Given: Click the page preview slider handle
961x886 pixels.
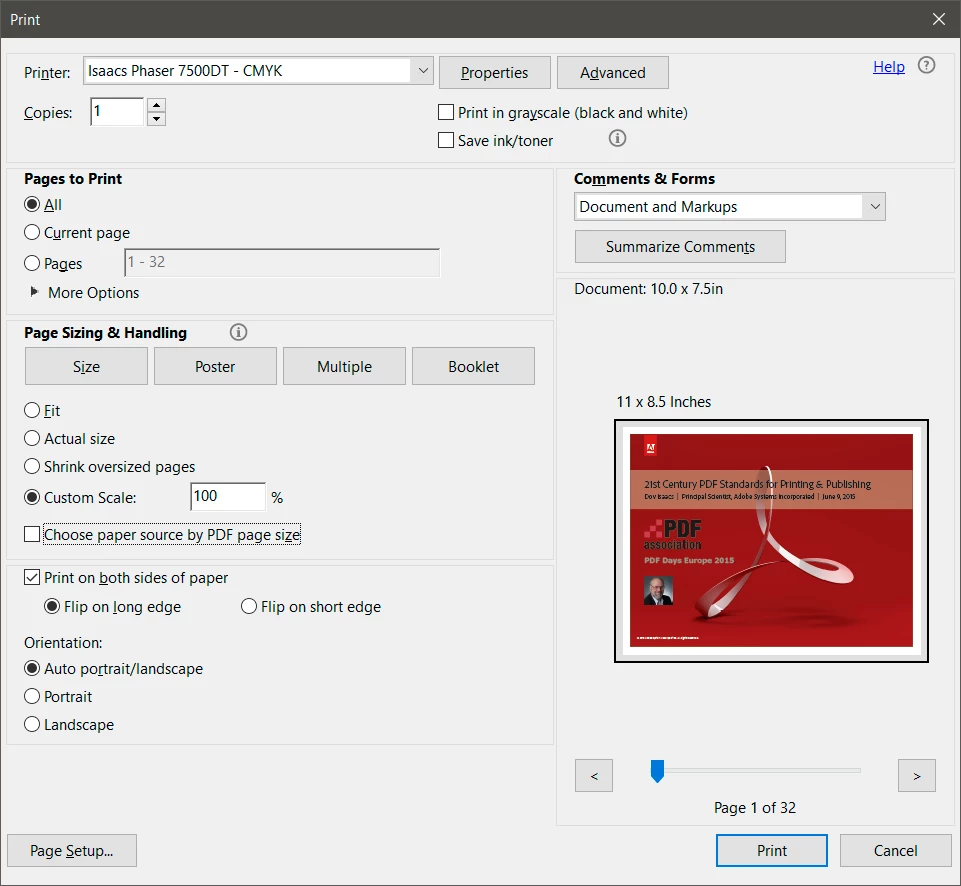Looking at the screenshot, I should pos(657,771).
